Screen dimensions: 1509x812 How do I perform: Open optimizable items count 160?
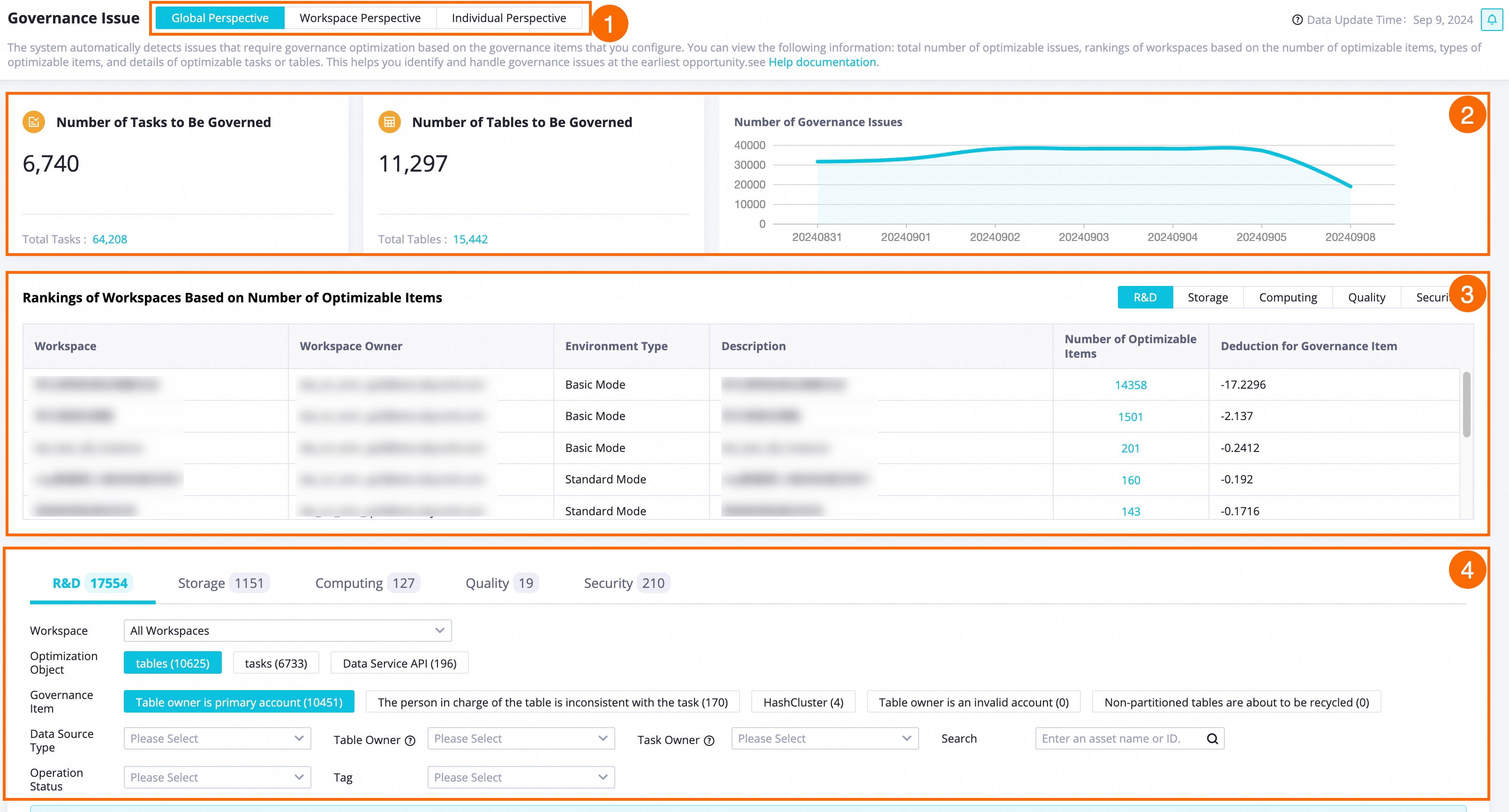[x=1130, y=480]
